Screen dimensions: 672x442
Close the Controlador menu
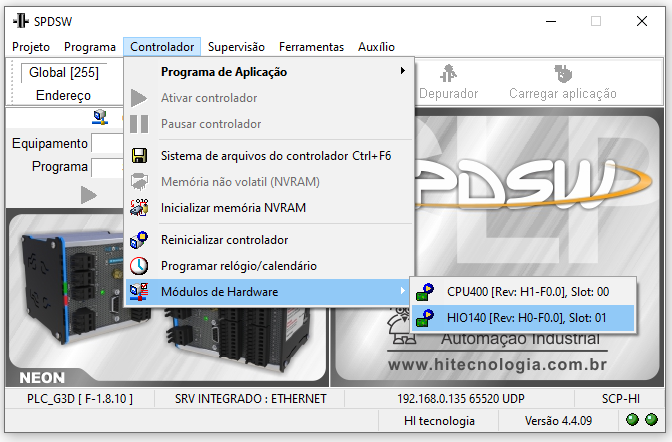(162, 47)
